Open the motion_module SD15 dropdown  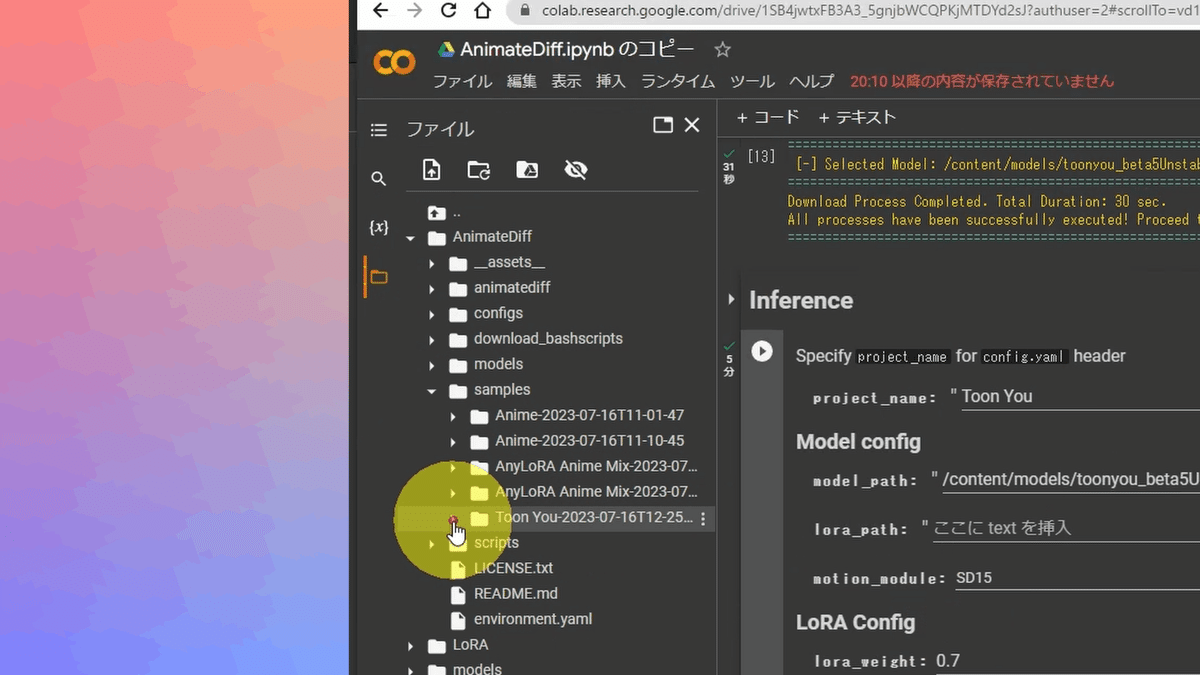coord(1077,578)
